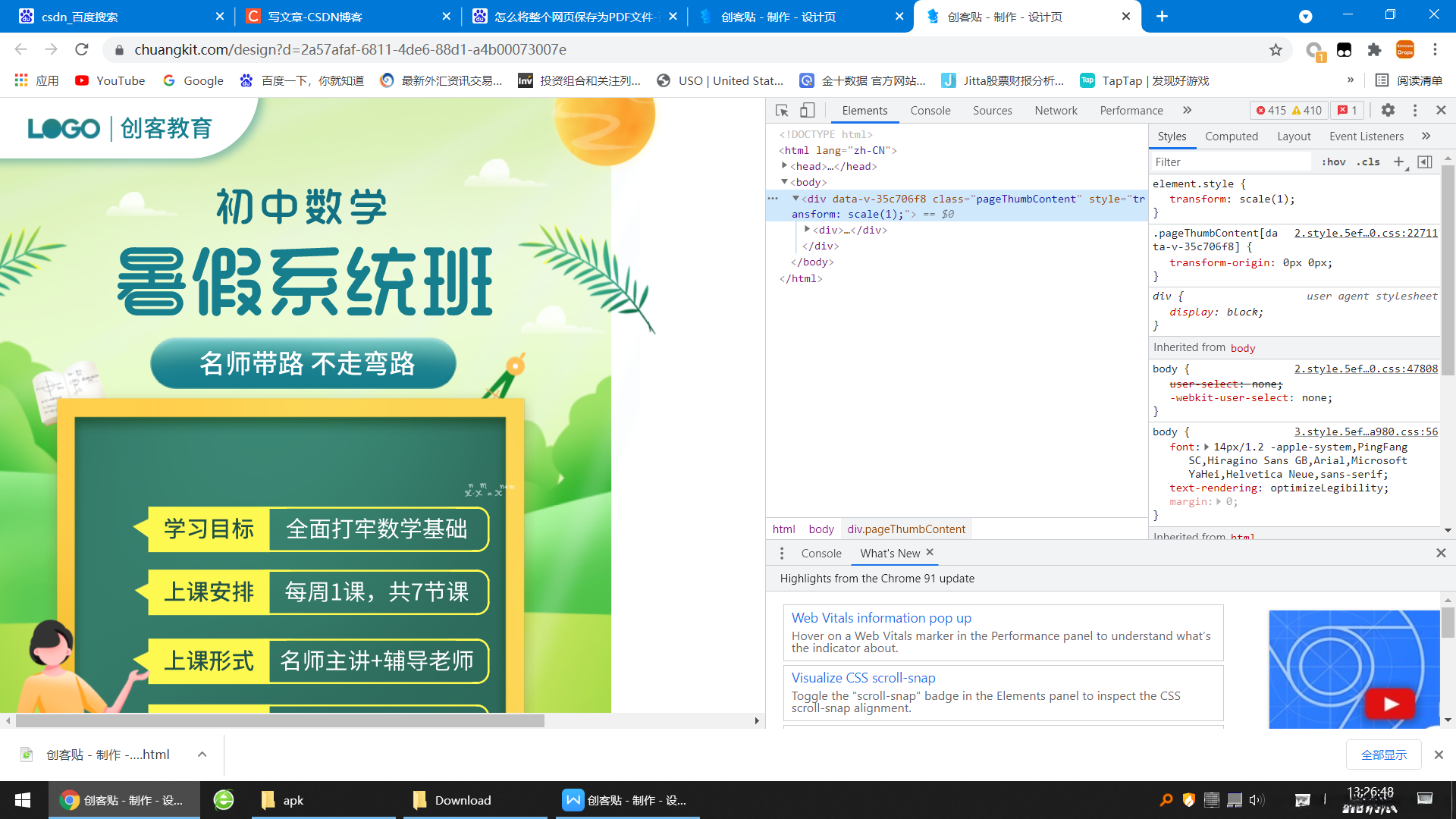This screenshot has width=1456, height=819.
Task: Toggle the :hov element state panel
Action: (1333, 162)
